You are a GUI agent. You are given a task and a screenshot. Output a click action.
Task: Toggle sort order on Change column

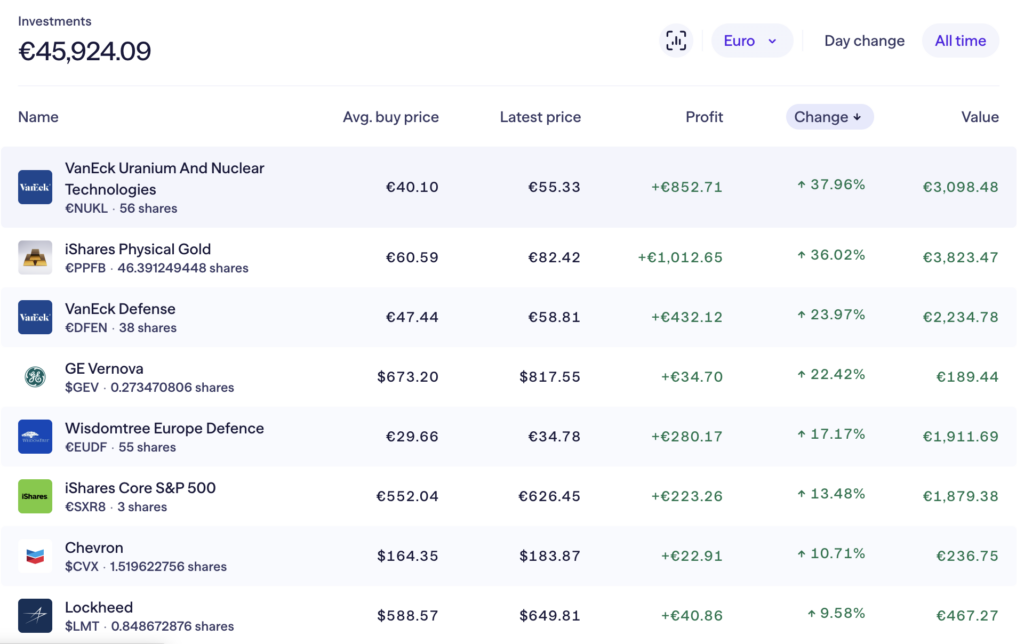tap(829, 117)
